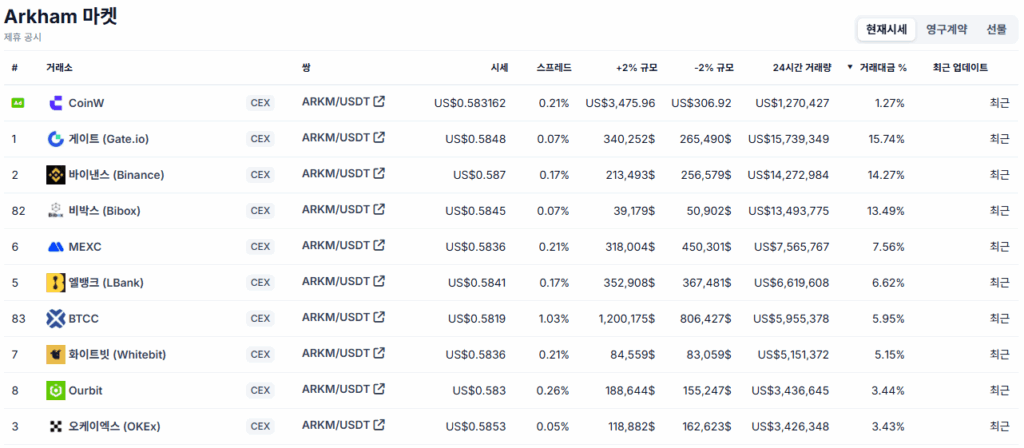Open Gate.io ARKM/USDT pair link
Image resolution: width=1024 pixels, height=448 pixels.
[x=336, y=138]
